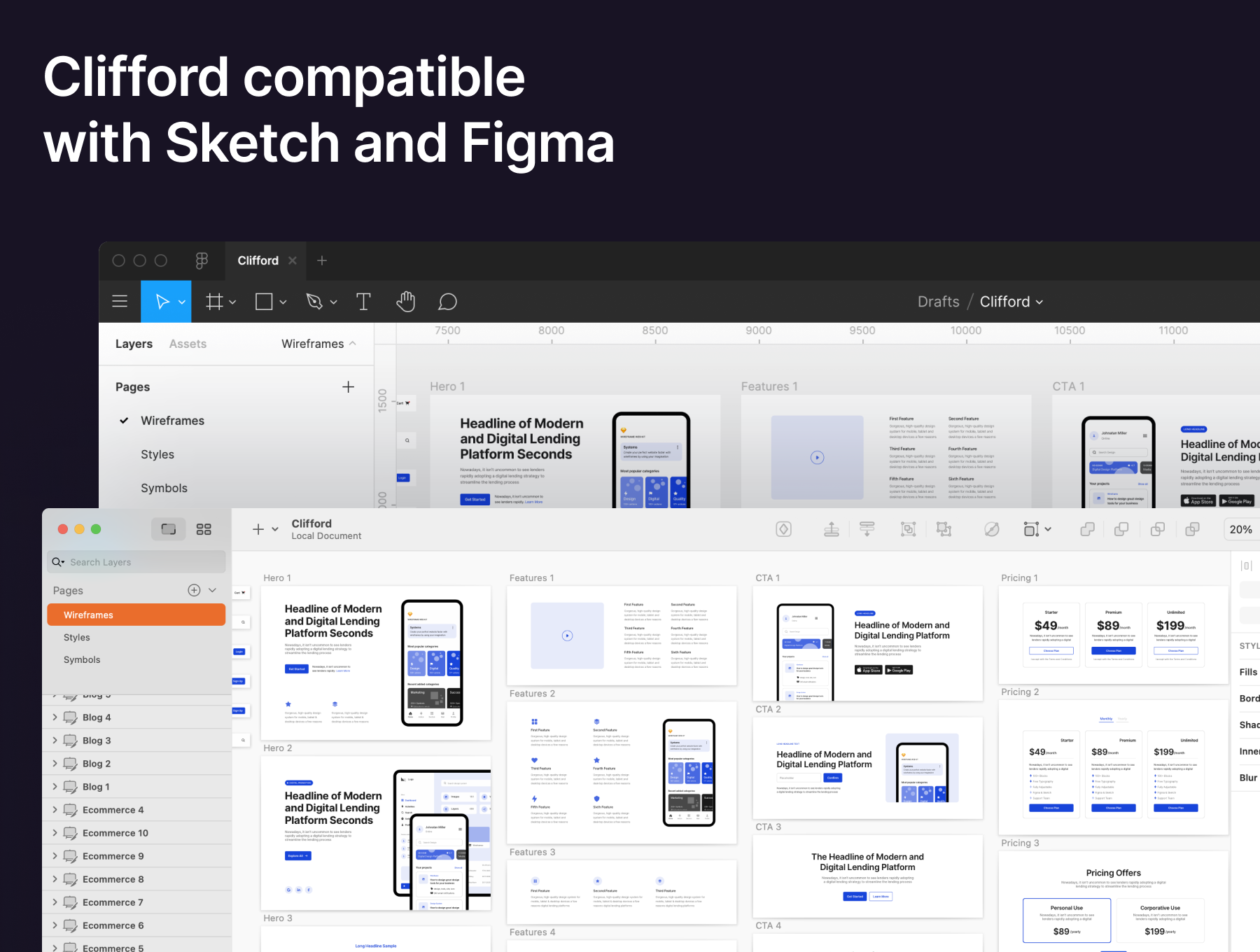1260x952 pixels.
Task: Switch Sketch sidebar to components grid view
Action: tap(204, 529)
